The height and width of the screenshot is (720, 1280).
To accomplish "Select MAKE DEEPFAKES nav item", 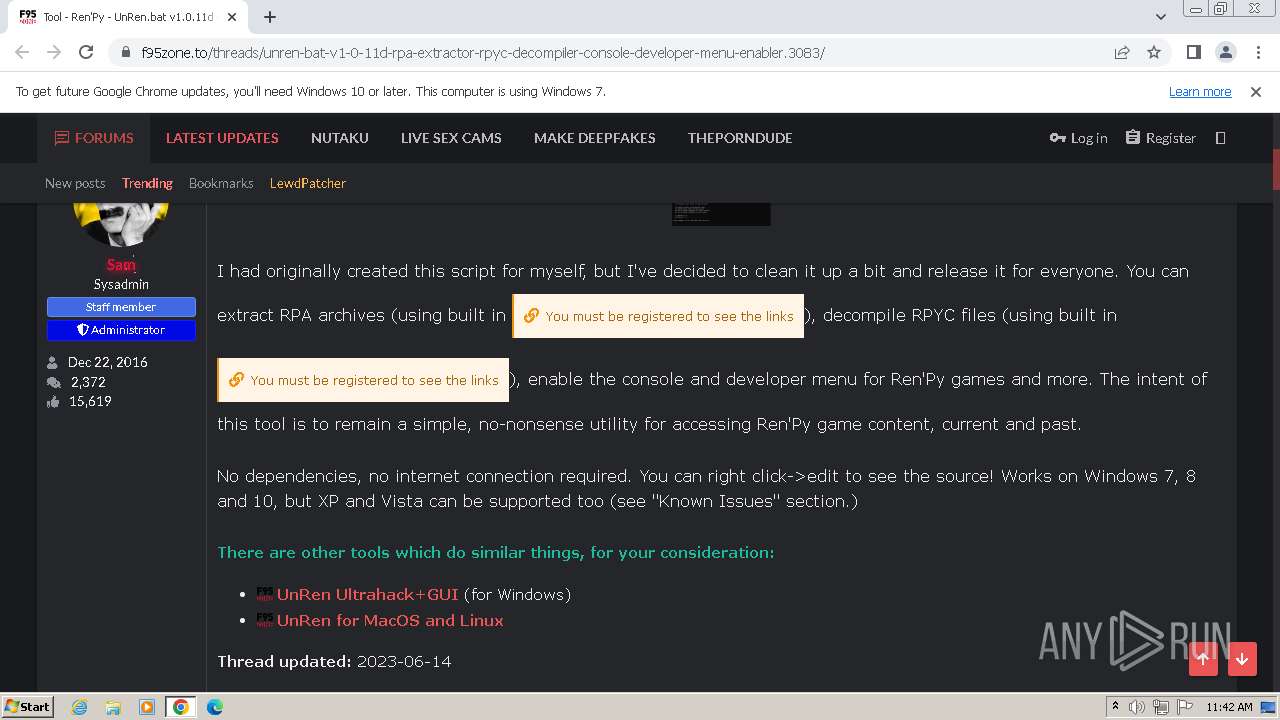I will click(x=595, y=138).
